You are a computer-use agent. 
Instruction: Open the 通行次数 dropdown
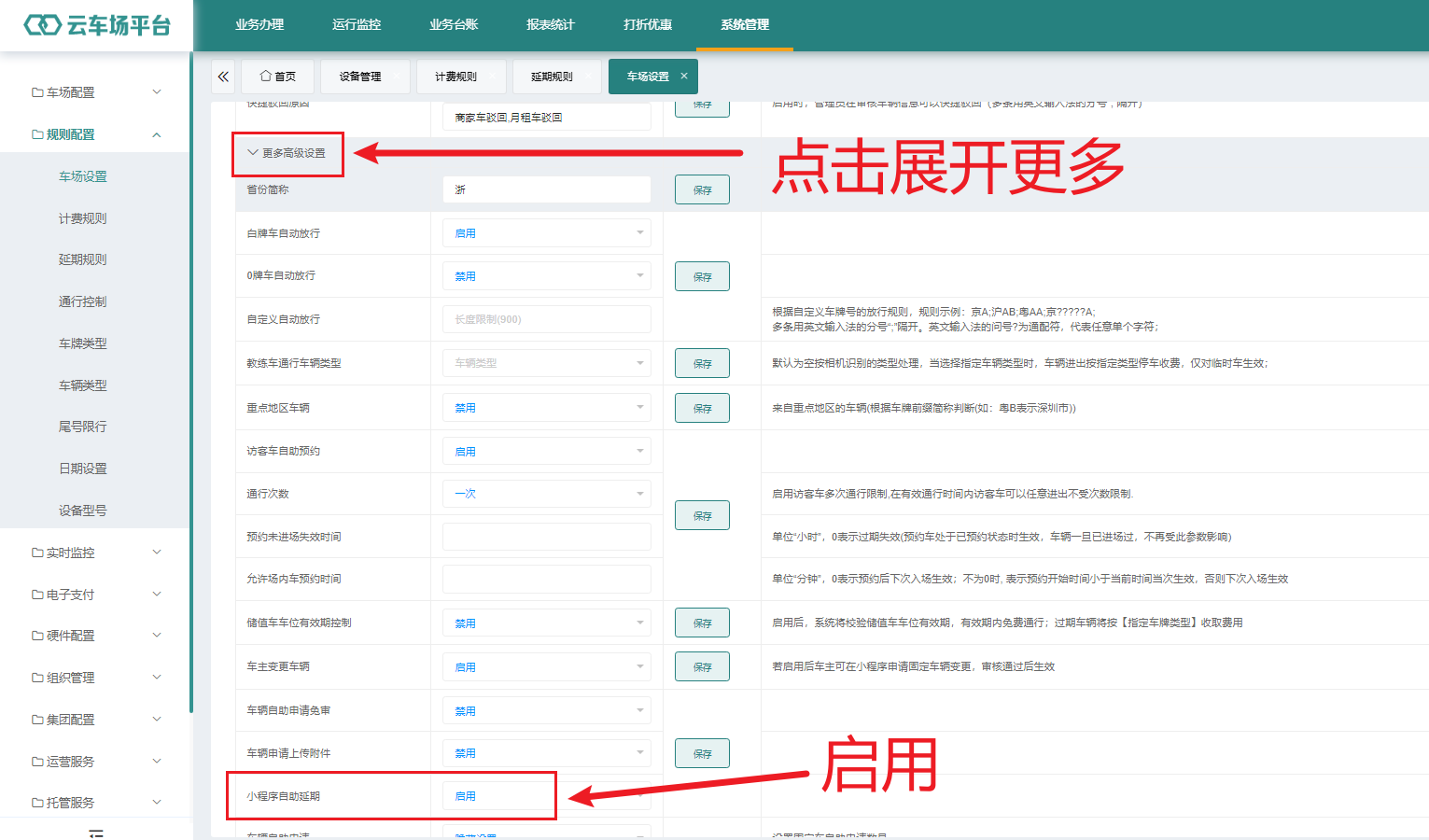547,494
